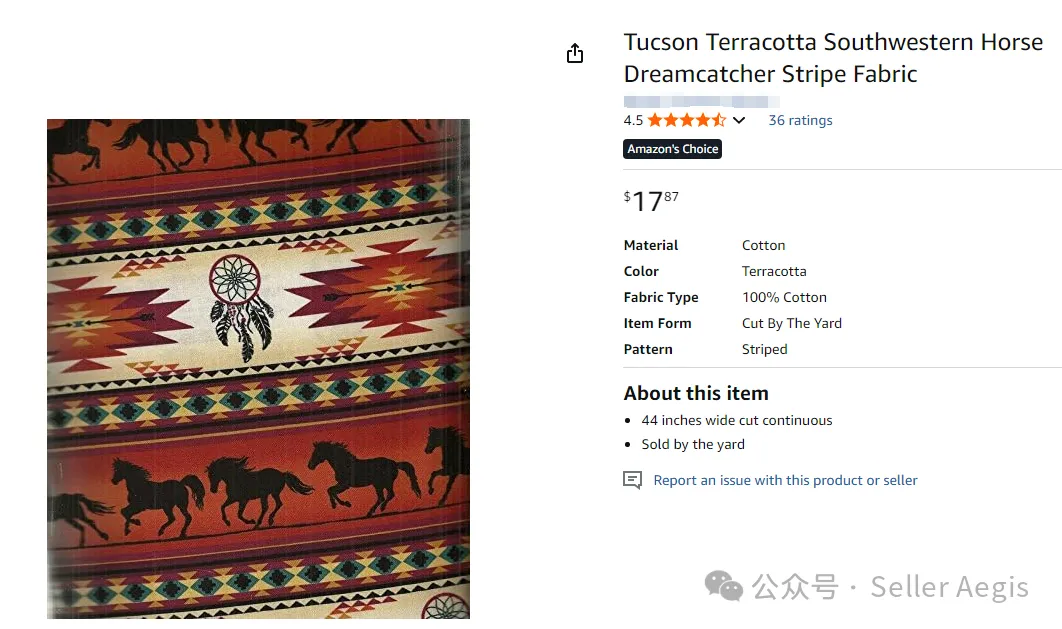Visit the blurred brand store link
The image size is (1062, 629).
point(701,101)
